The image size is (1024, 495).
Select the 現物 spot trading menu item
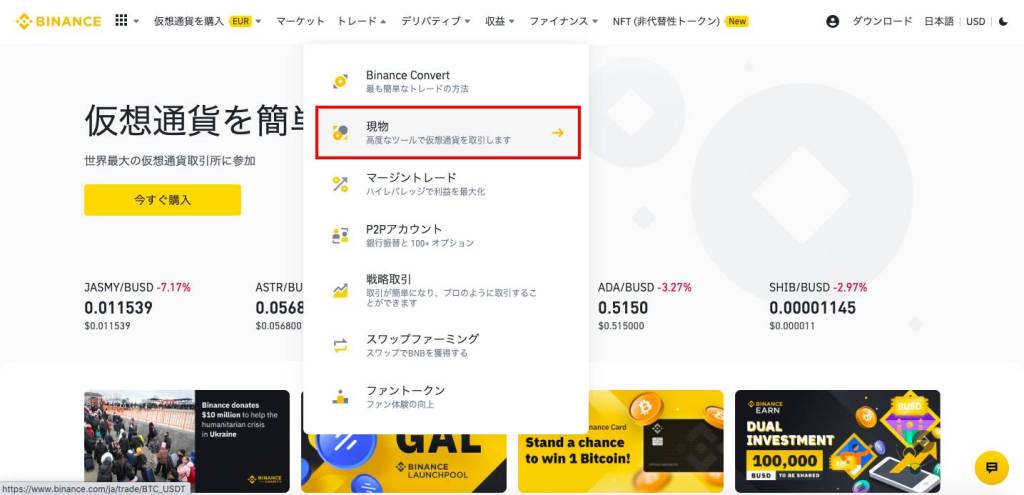pos(447,132)
